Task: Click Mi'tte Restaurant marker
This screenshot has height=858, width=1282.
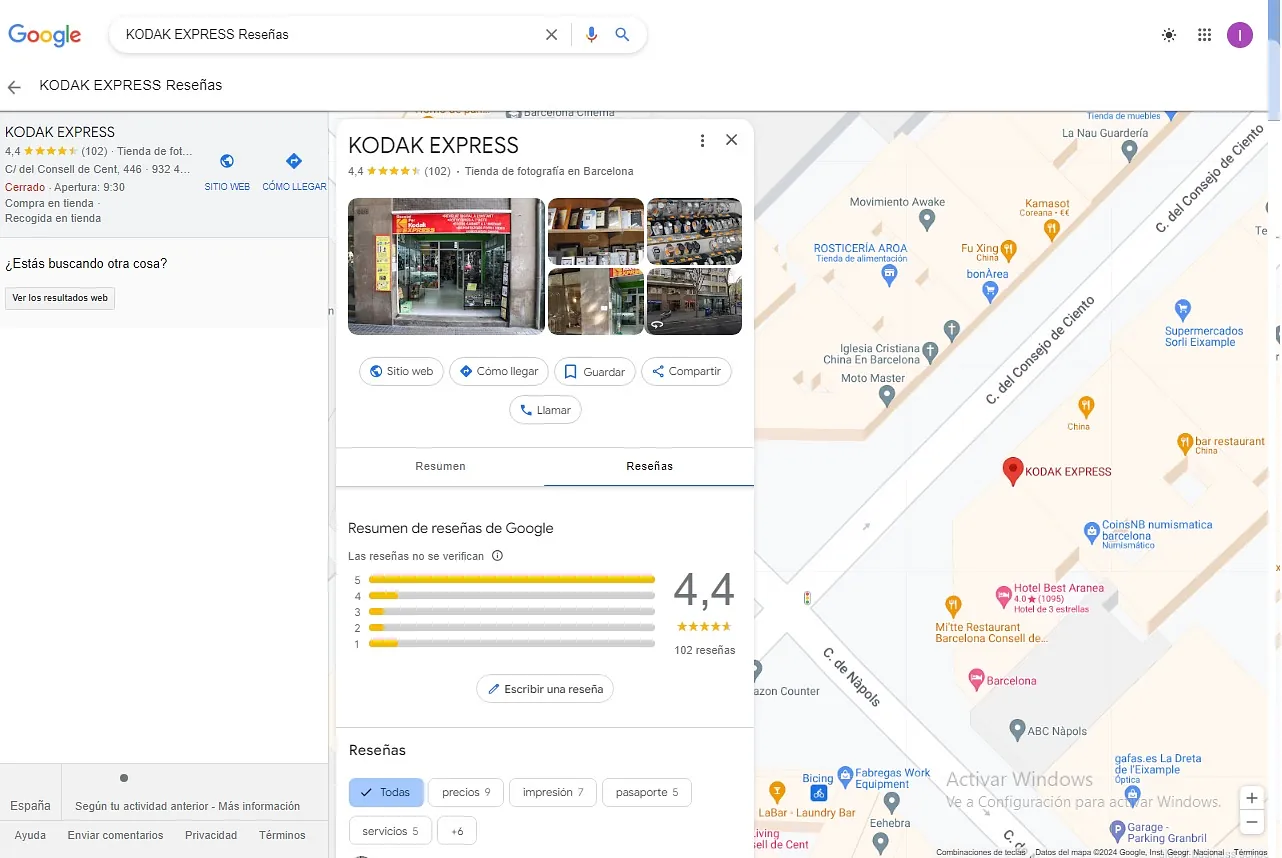Action: coord(954,605)
